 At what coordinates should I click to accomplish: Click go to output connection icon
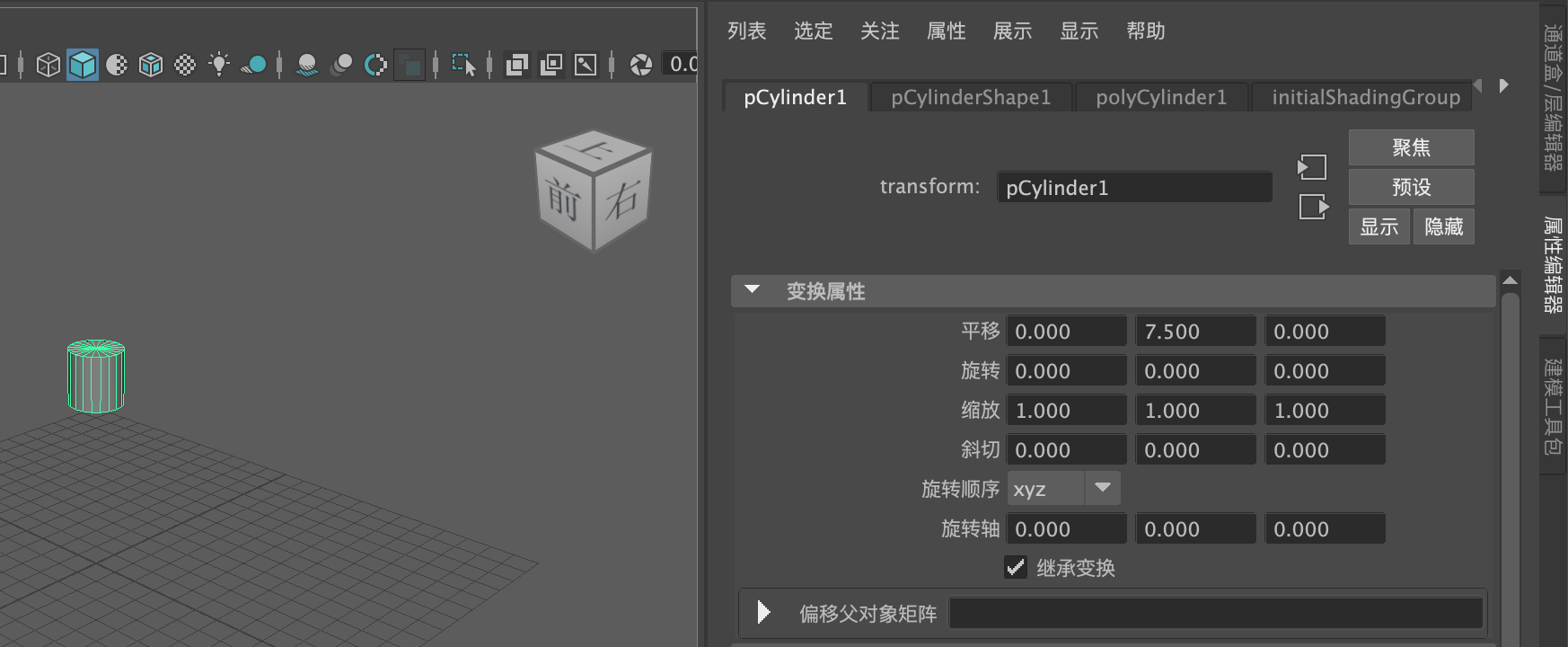tap(1314, 207)
